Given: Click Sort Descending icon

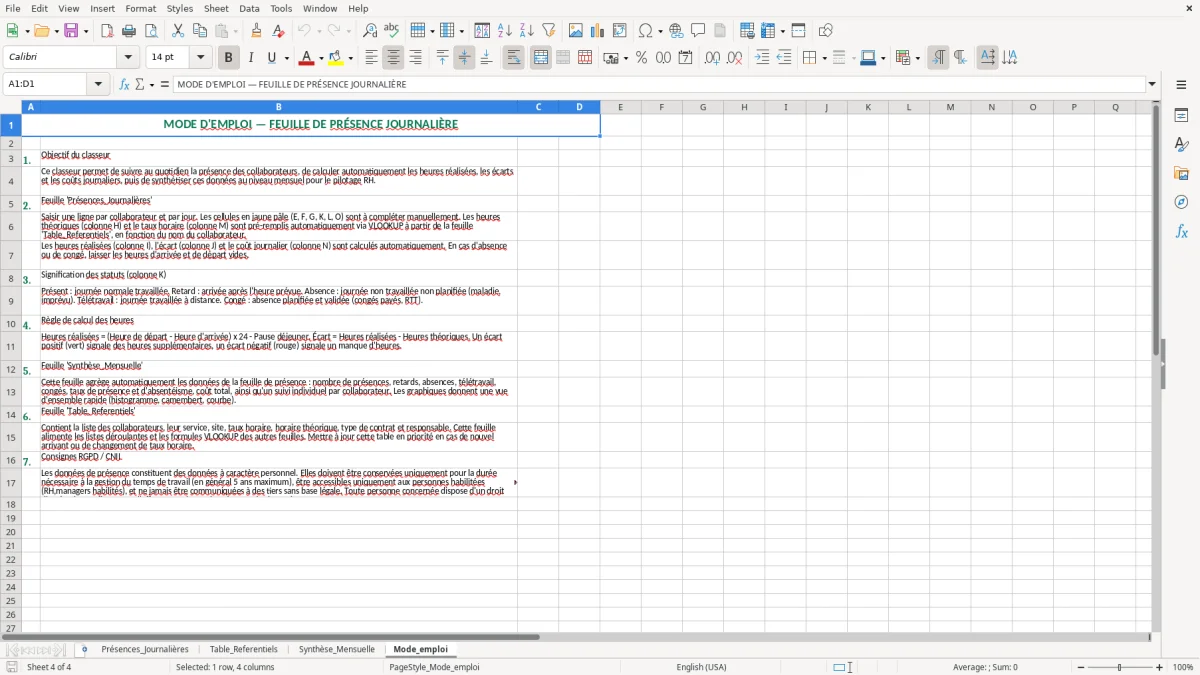Looking at the screenshot, I should coord(526,31).
